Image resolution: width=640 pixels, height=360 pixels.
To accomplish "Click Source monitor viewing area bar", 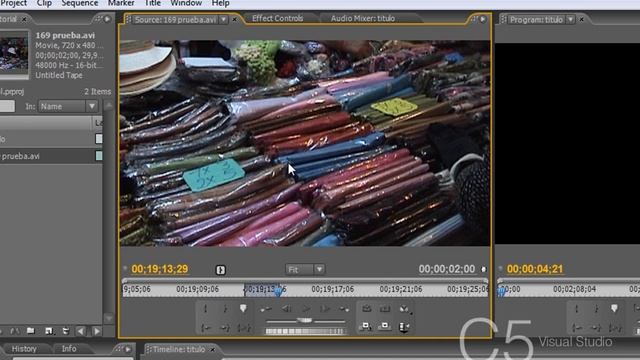I will click(x=305, y=281).
